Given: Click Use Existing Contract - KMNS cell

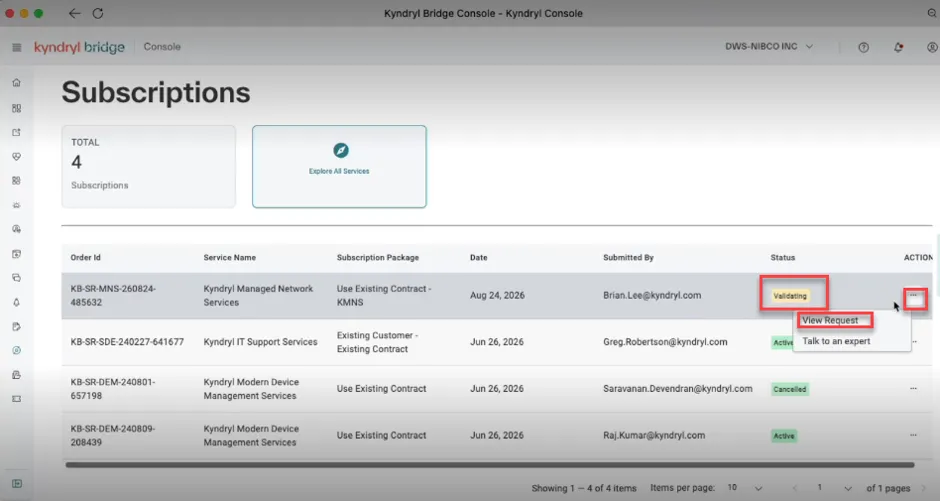Looking at the screenshot, I should pyautogui.click(x=384, y=295).
